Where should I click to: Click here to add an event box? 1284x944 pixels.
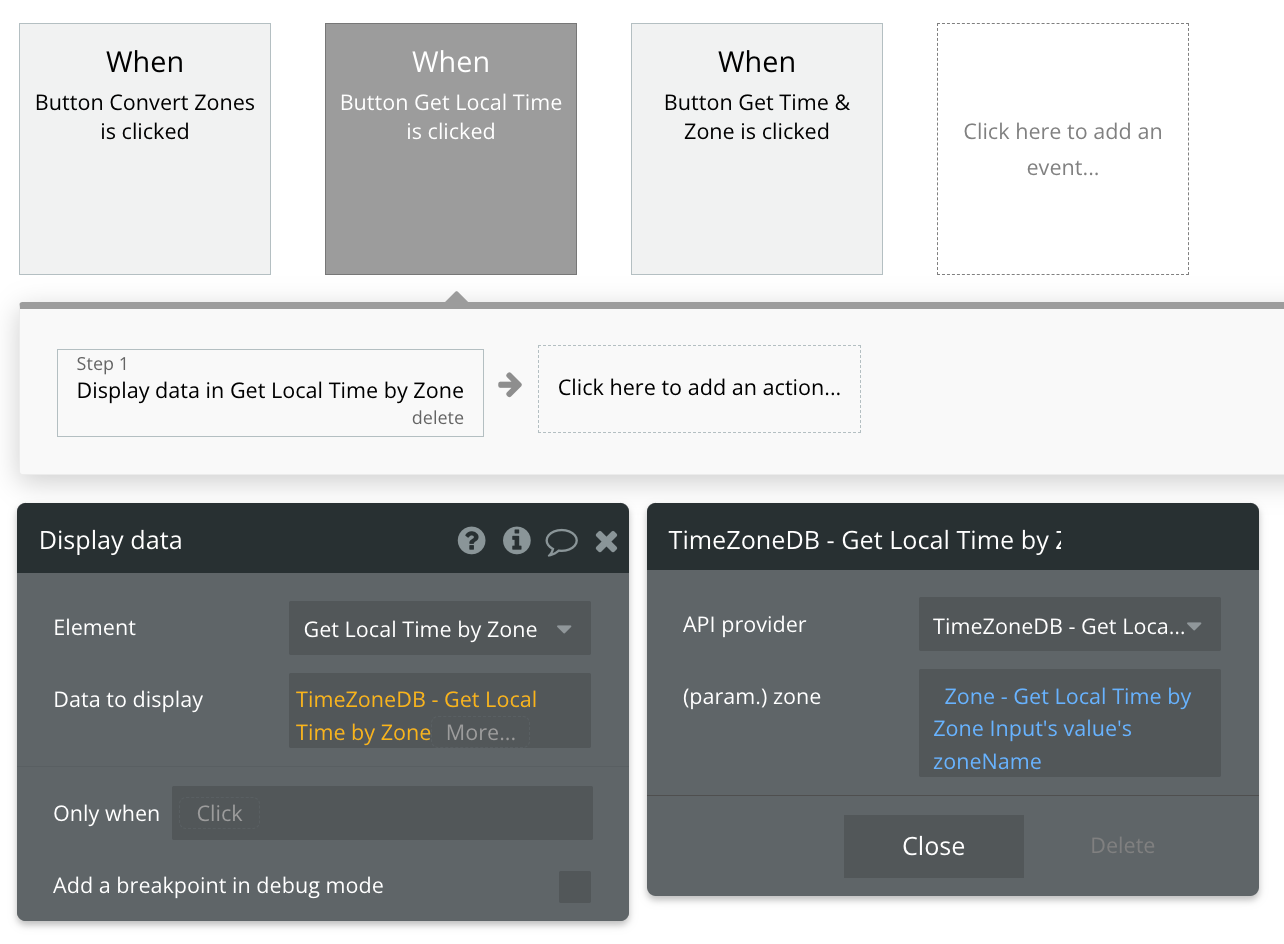pos(1063,149)
